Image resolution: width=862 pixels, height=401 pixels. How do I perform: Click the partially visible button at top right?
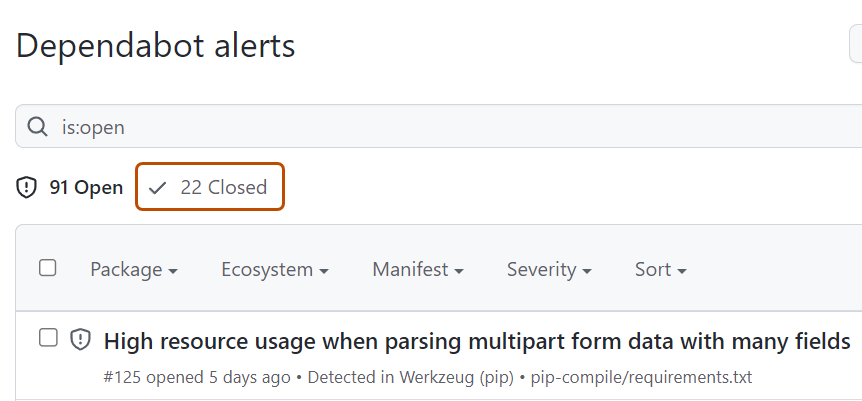[856, 44]
